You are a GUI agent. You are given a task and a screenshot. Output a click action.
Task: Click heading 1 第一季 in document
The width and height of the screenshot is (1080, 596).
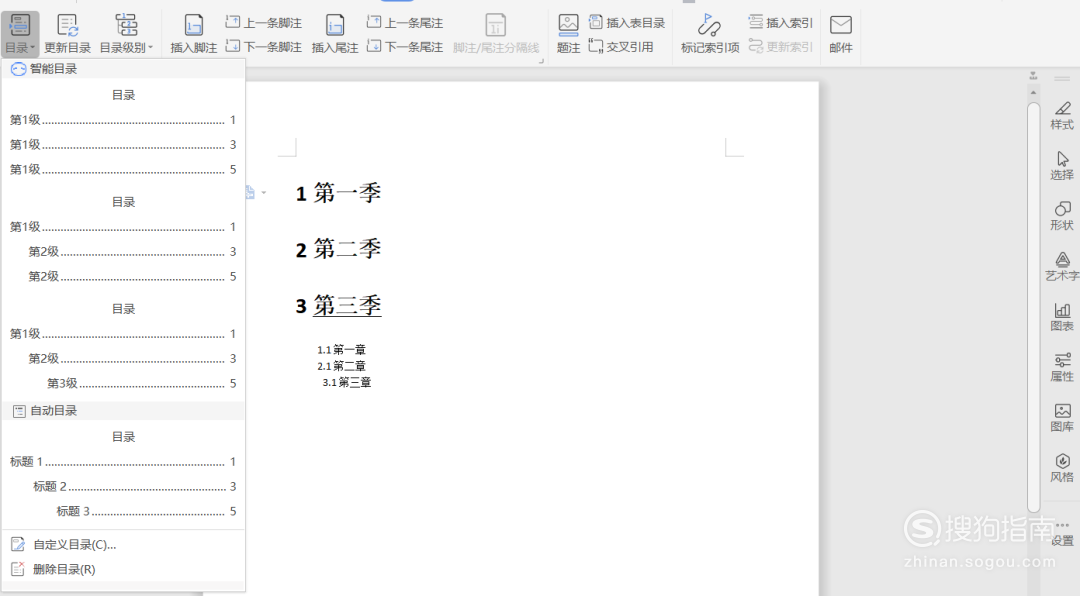[x=338, y=193]
